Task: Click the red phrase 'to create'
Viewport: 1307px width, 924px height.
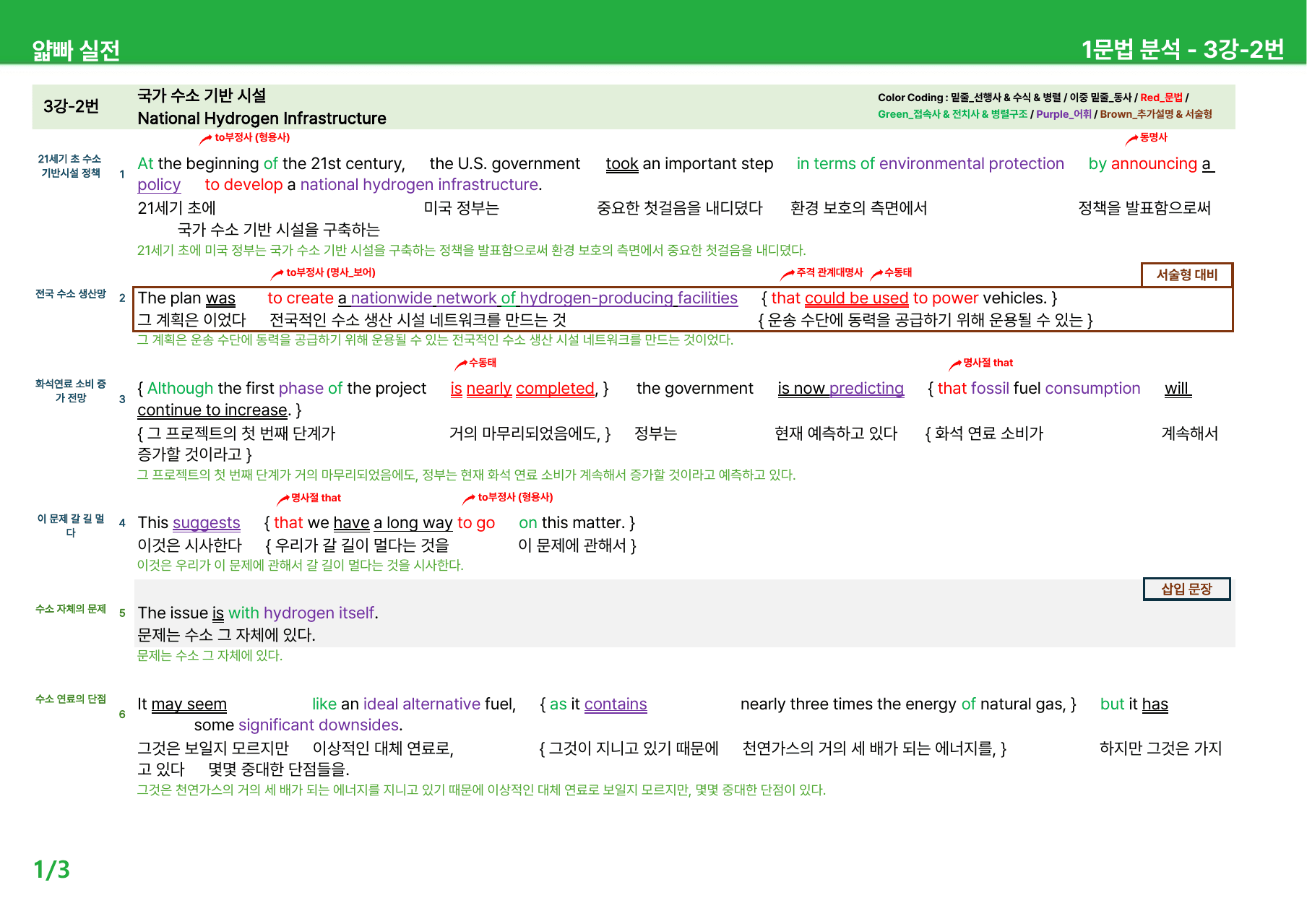Action: coord(301,298)
